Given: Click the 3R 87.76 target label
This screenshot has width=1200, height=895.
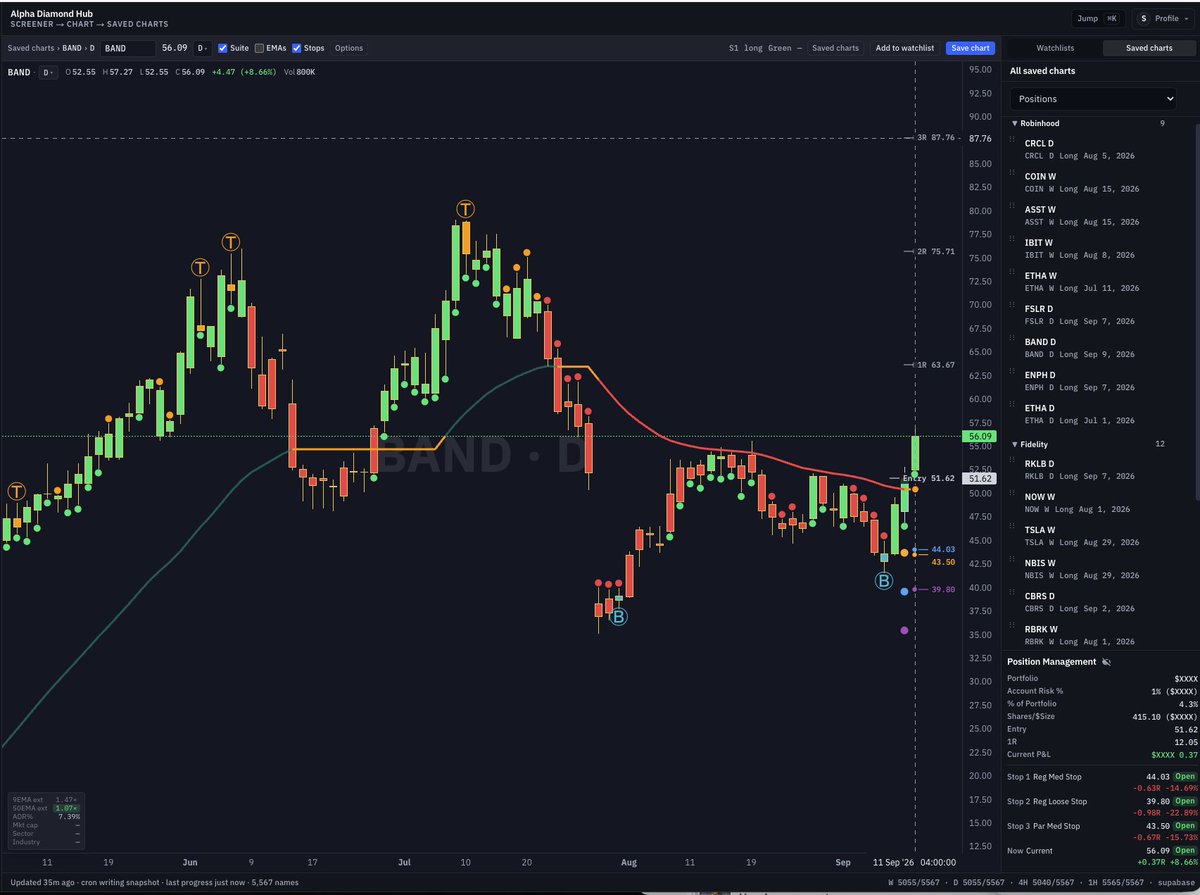Looking at the screenshot, I should (x=936, y=138).
